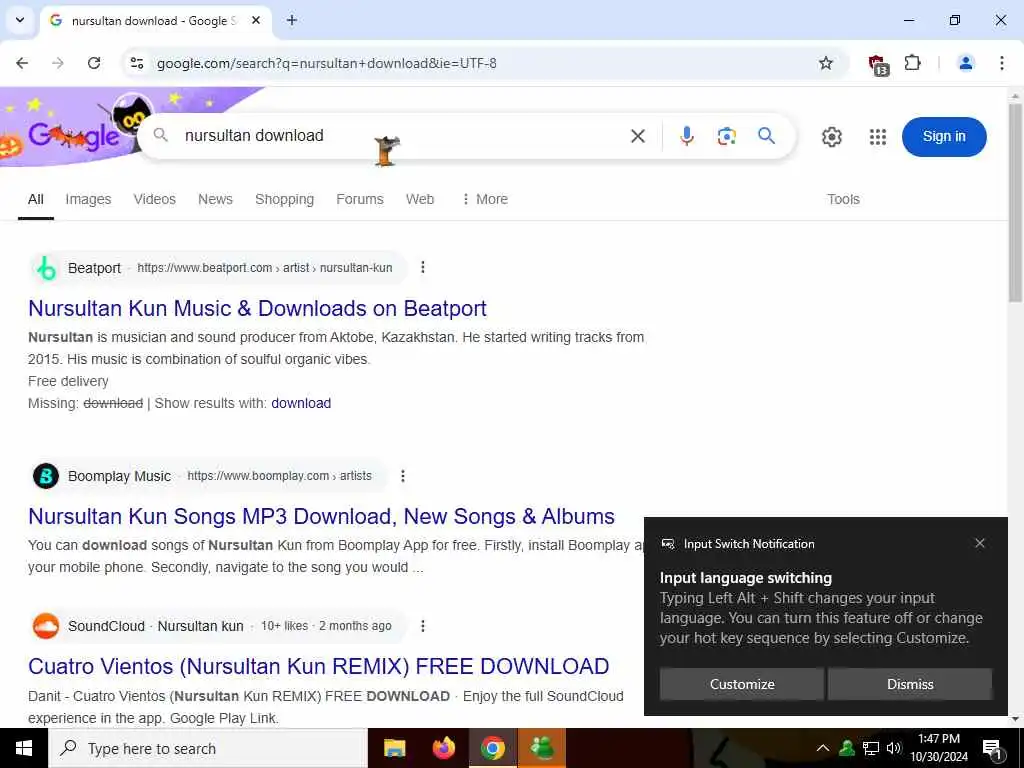This screenshot has height=768, width=1024.
Task: Switch to the Forums tab
Action: 360,199
